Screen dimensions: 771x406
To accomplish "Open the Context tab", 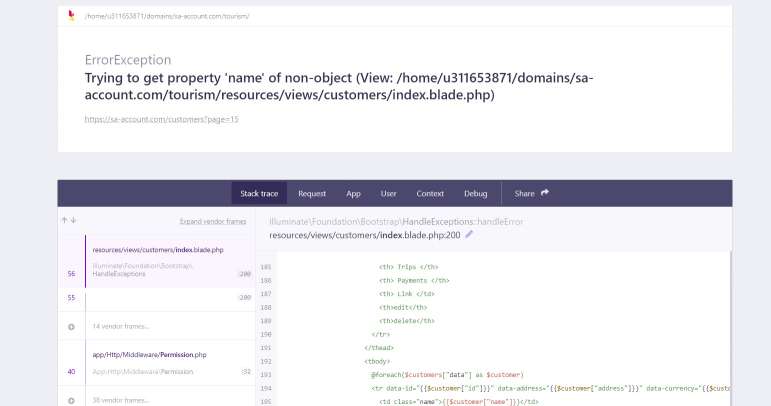I will [x=430, y=193].
